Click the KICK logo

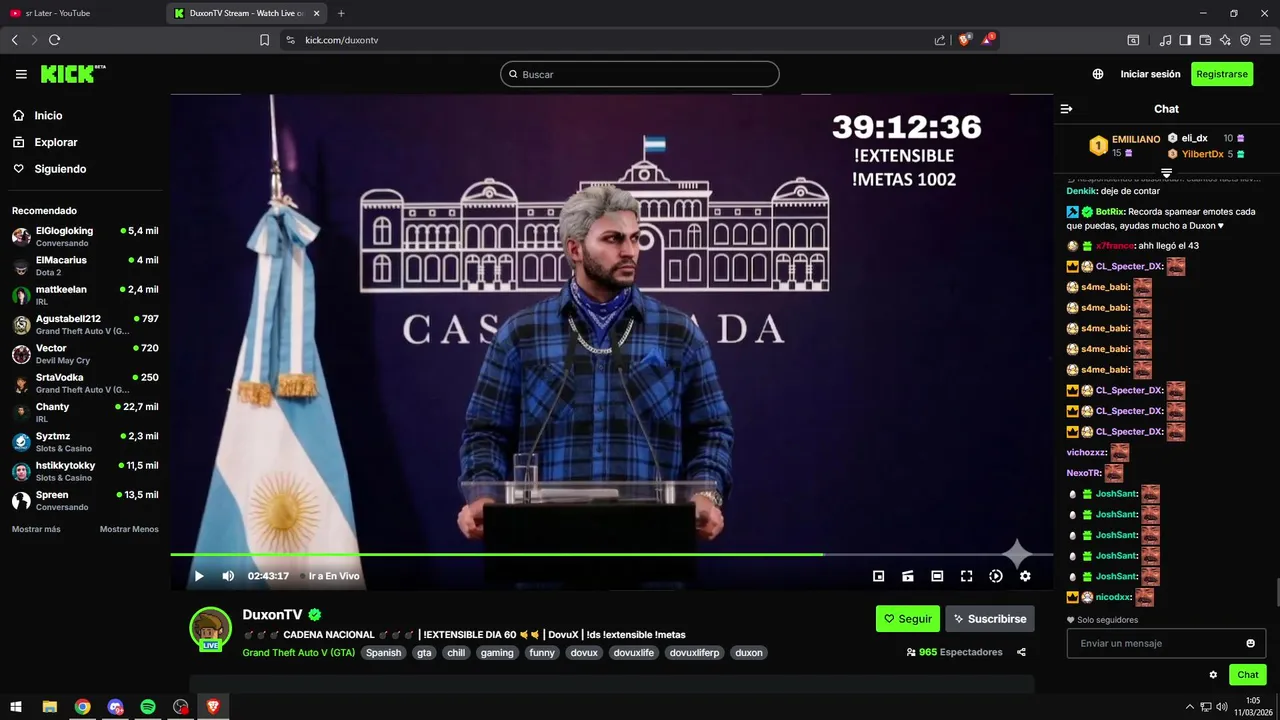[73, 74]
